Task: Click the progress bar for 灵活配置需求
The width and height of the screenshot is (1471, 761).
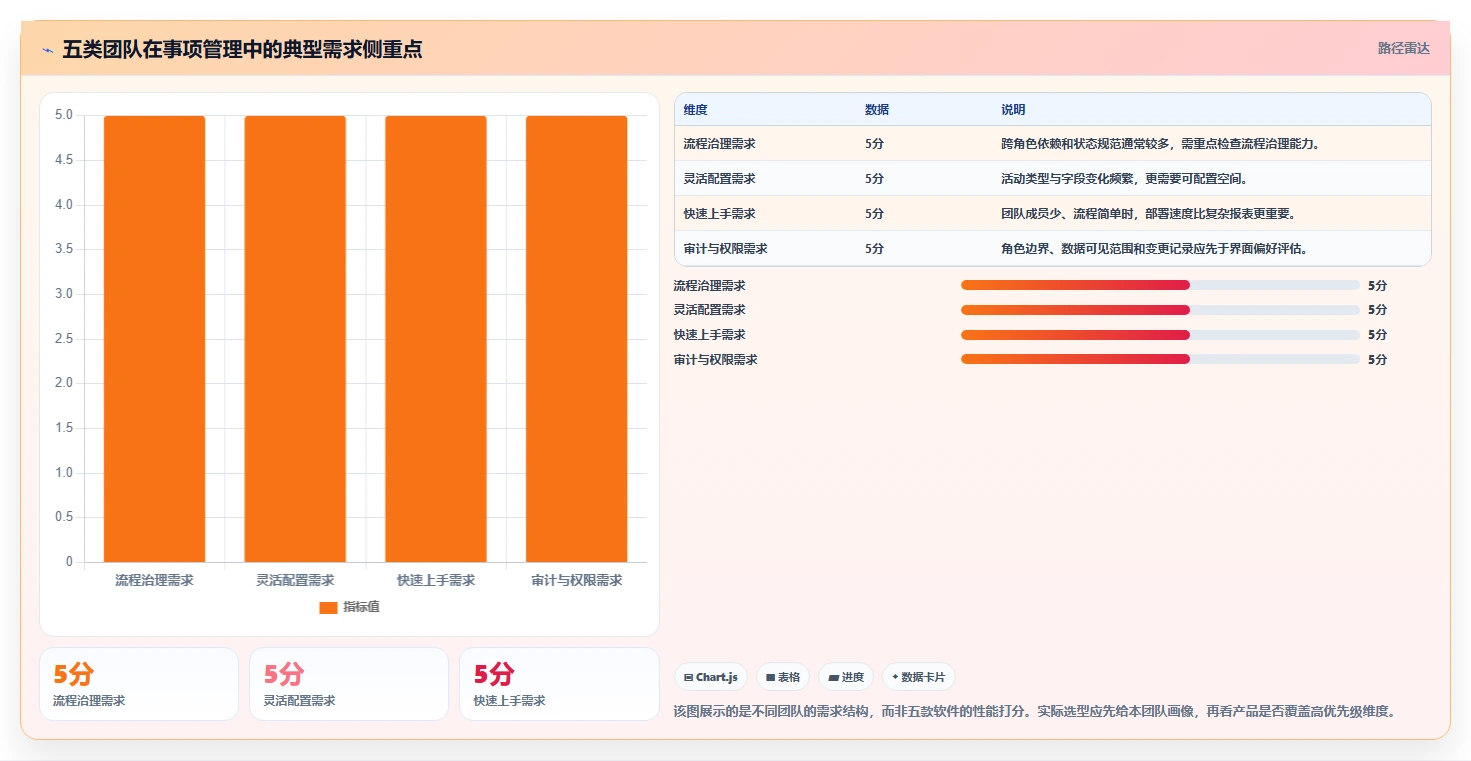Action: pos(1160,310)
